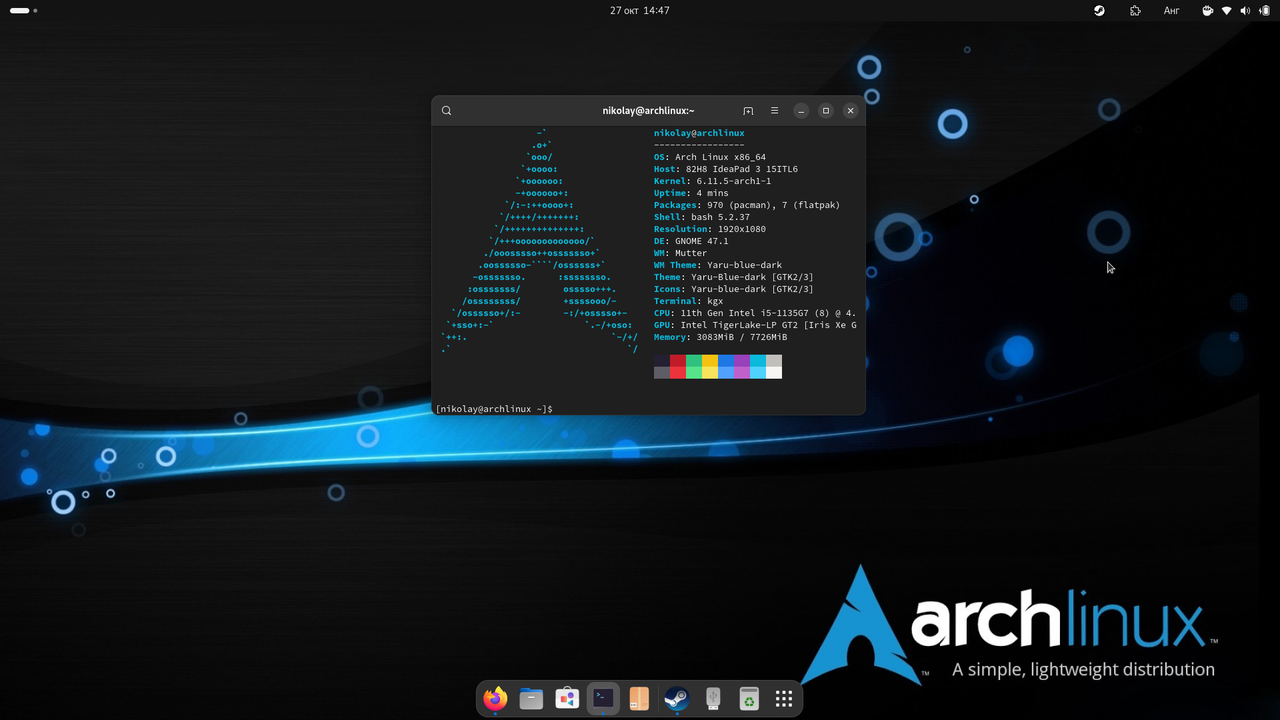Click the Memory value '3083MiB / 7726MiB'
The width and height of the screenshot is (1280, 720).
click(742, 337)
